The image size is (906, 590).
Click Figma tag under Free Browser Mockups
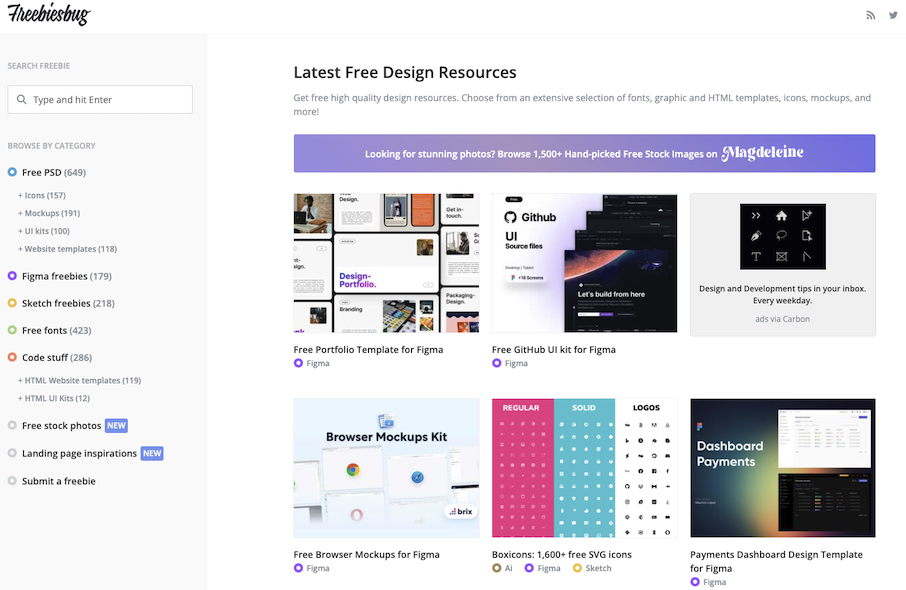pos(311,568)
